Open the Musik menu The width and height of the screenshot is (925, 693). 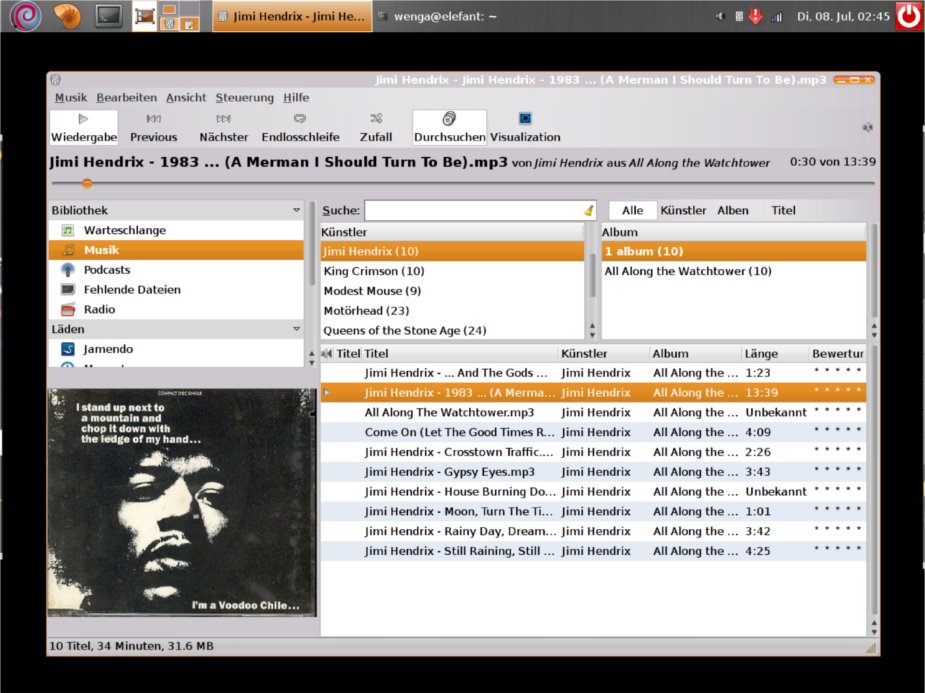click(71, 97)
